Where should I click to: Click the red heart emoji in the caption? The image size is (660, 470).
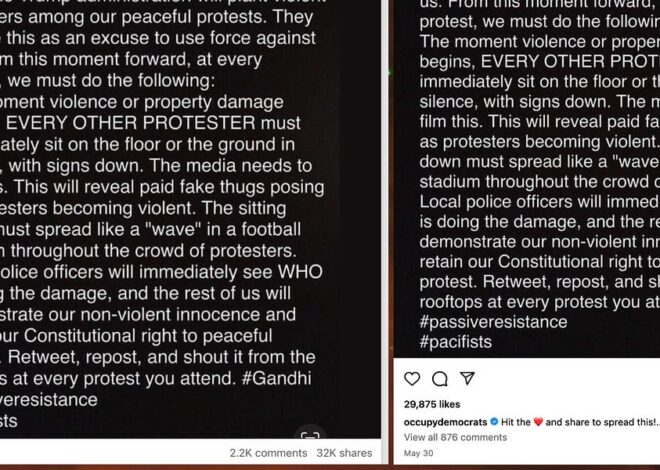(x=538, y=422)
